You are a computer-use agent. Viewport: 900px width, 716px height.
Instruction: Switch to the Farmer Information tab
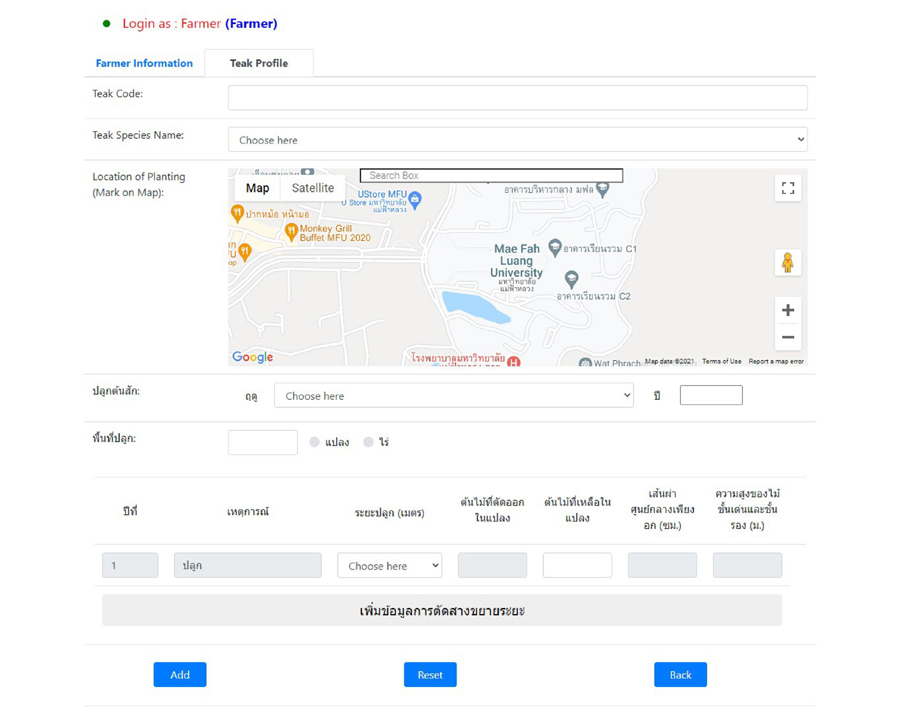click(144, 63)
